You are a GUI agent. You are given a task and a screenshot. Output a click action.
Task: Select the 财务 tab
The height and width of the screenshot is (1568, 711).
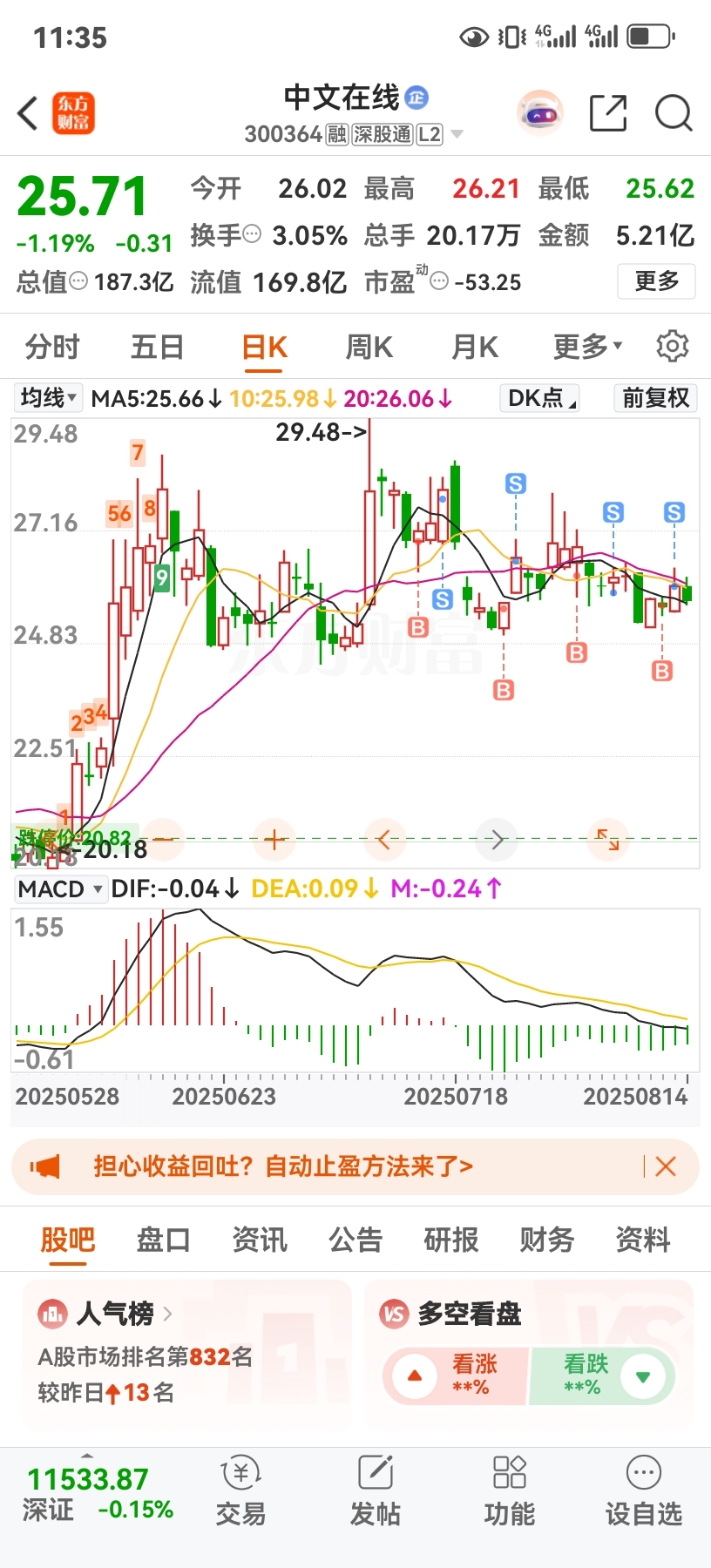tap(547, 1239)
